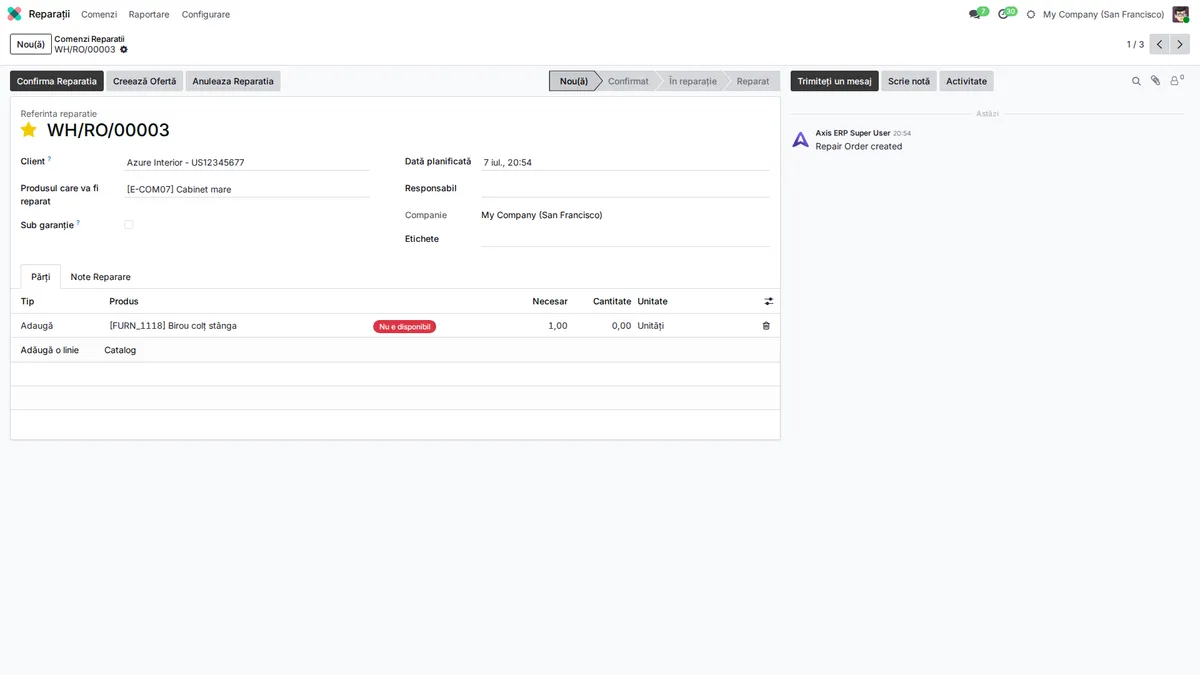Click Scrie notă button
The width and height of the screenshot is (1200, 675).
tap(909, 81)
